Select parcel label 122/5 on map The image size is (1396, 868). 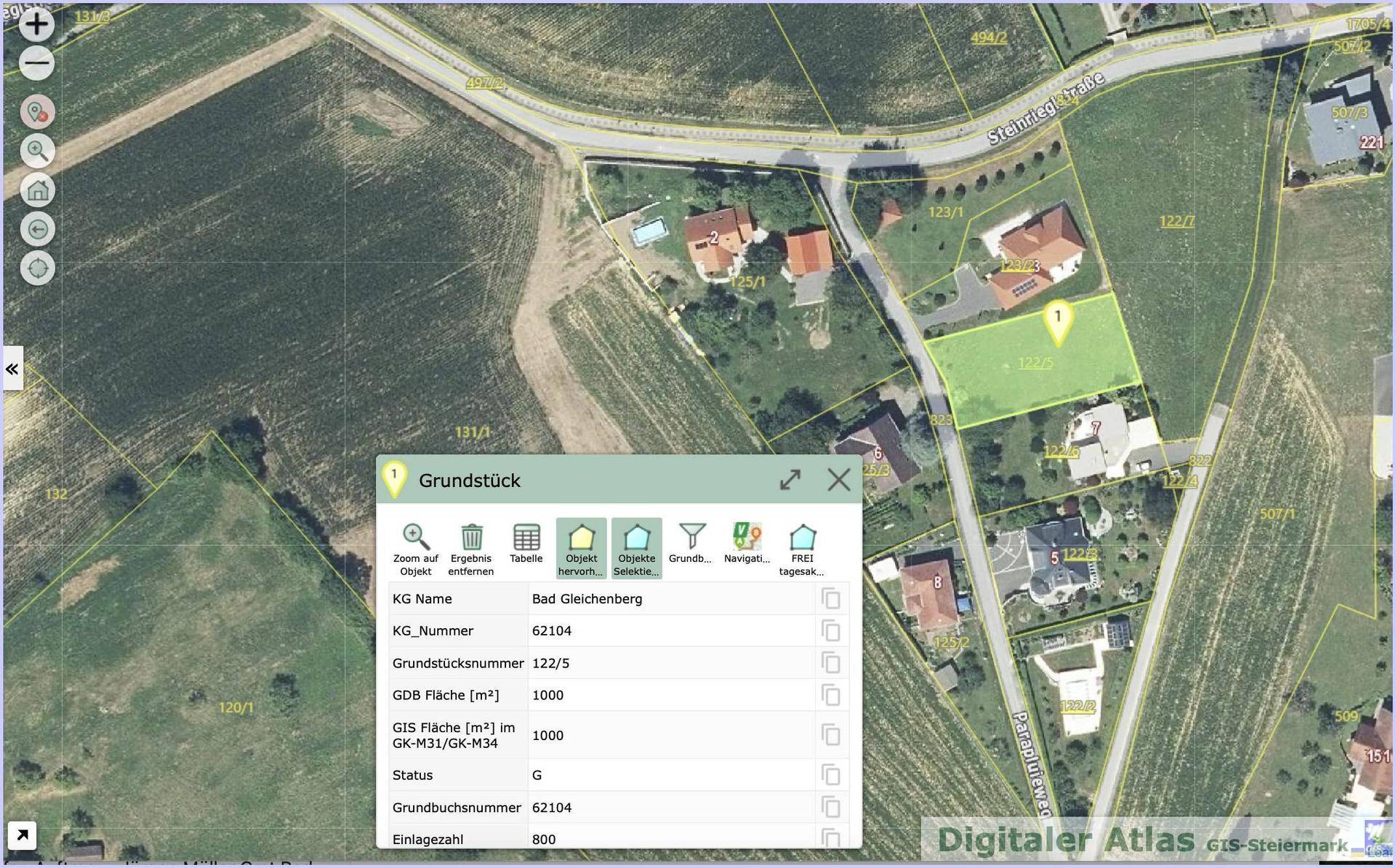pyautogui.click(x=1035, y=362)
